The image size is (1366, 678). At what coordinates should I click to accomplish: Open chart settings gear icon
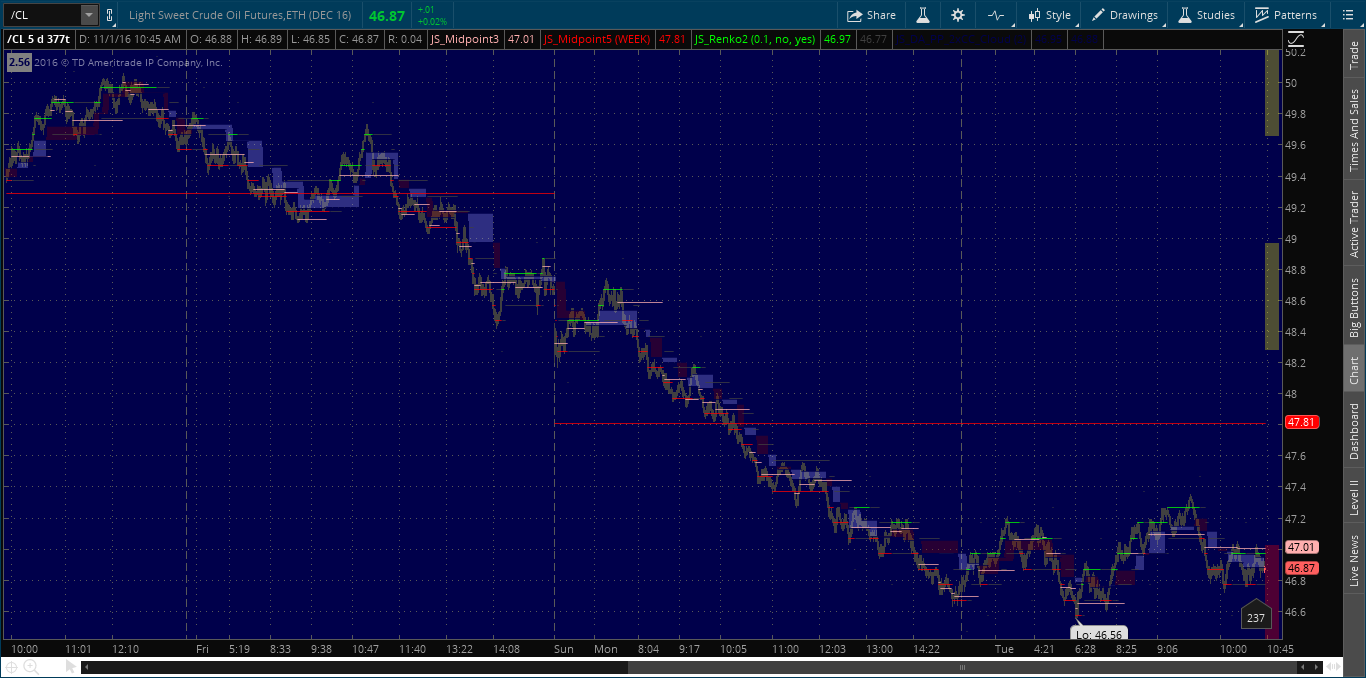[x=958, y=15]
